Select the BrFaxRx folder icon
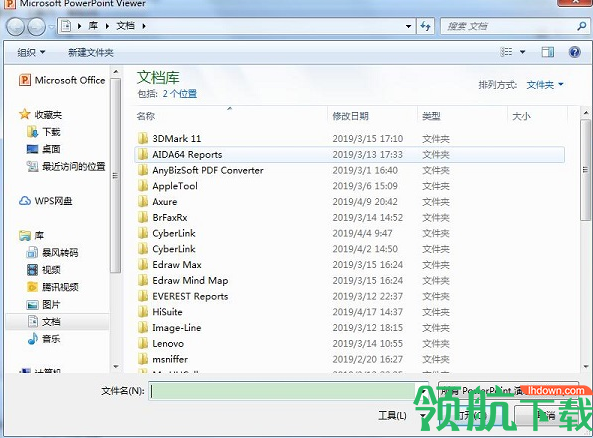The width and height of the screenshot is (593, 438). click(143, 217)
